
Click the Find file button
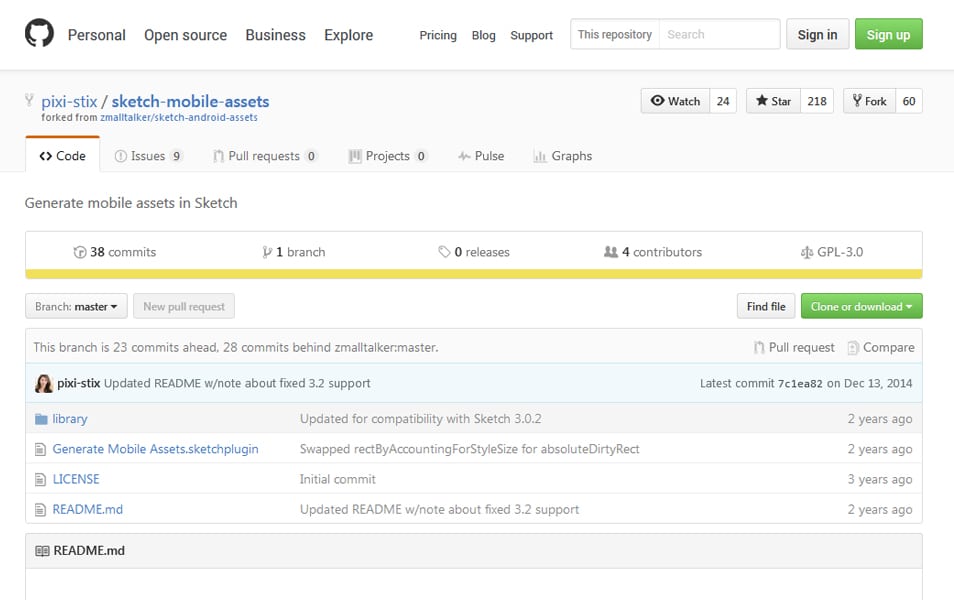coord(766,306)
